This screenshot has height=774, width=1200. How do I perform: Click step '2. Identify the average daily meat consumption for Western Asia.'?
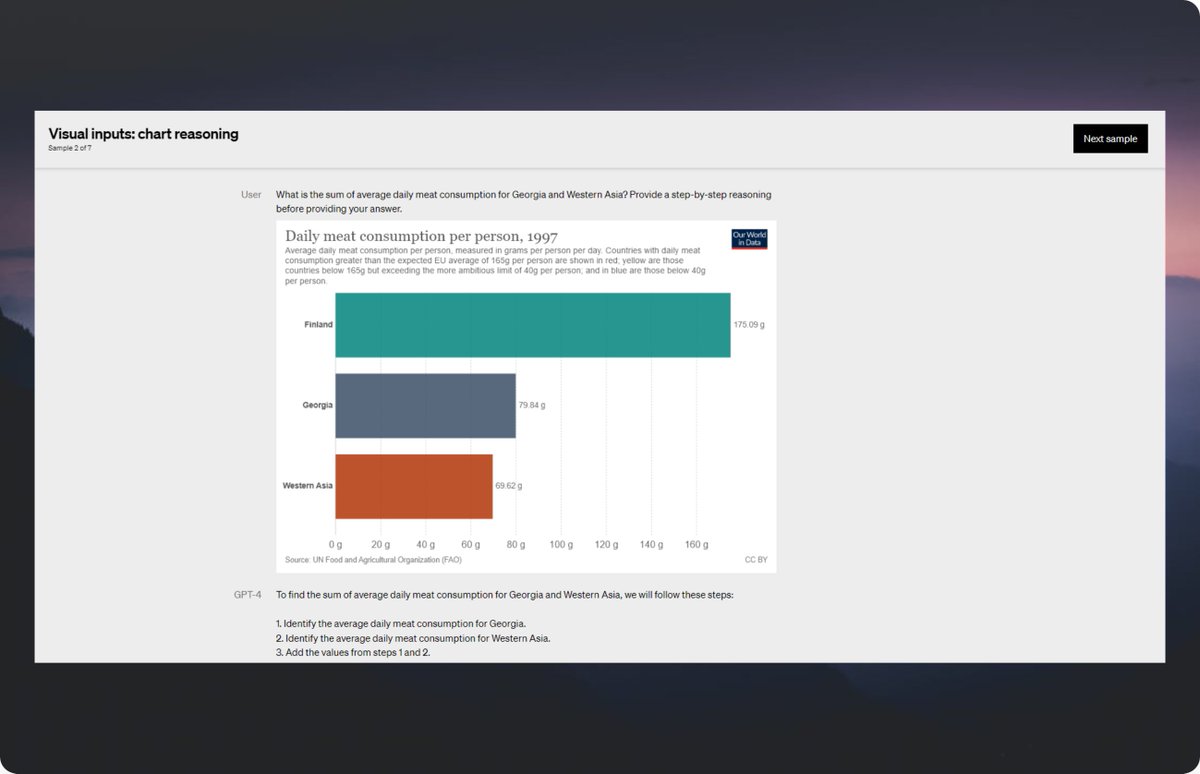pyautogui.click(x=413, y=638)
